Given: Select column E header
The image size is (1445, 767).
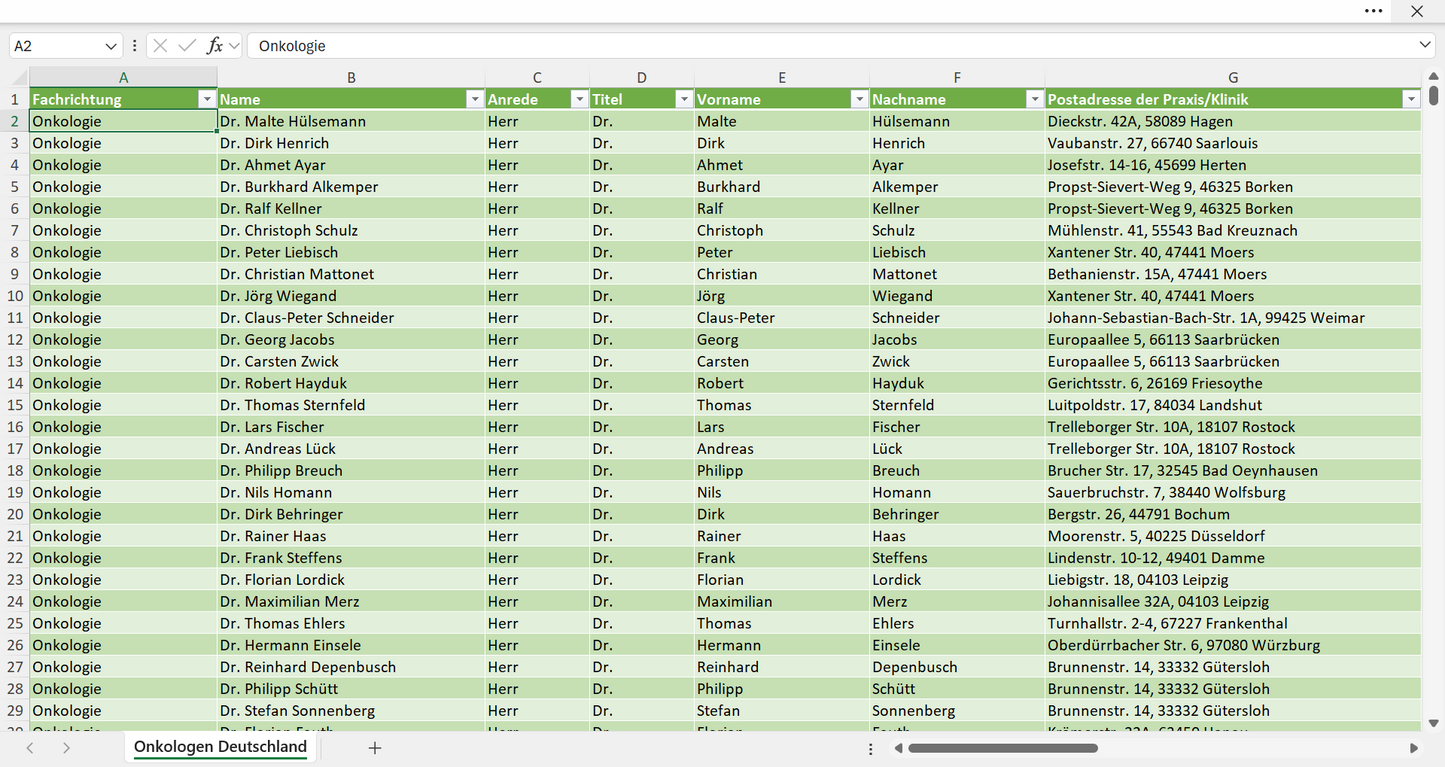Looking at the screenshot, I should (x=782, y=77).
